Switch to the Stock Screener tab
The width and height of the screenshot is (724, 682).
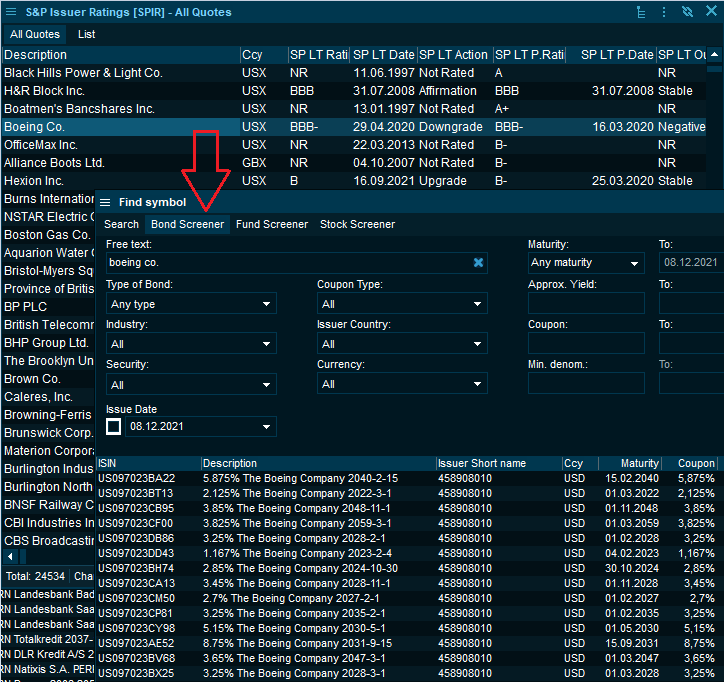point(357,224)
